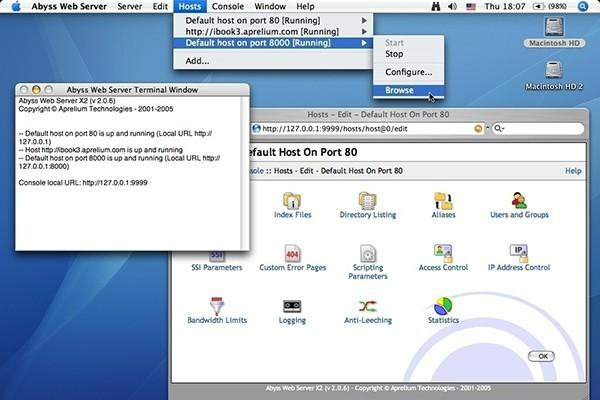Viewport: 600px width, 400px height.
Task: Open the SSI Parameters icon
Action: pos(217,255)
